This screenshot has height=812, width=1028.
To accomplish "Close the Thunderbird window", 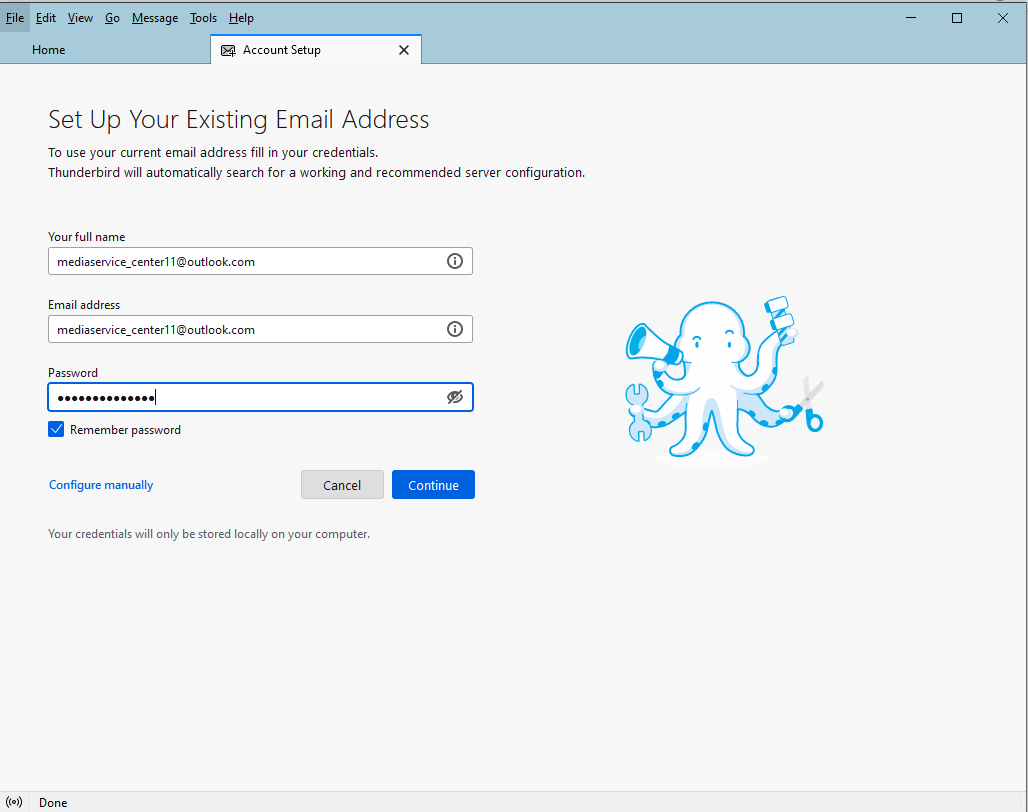I will (x=1002, y=18).
